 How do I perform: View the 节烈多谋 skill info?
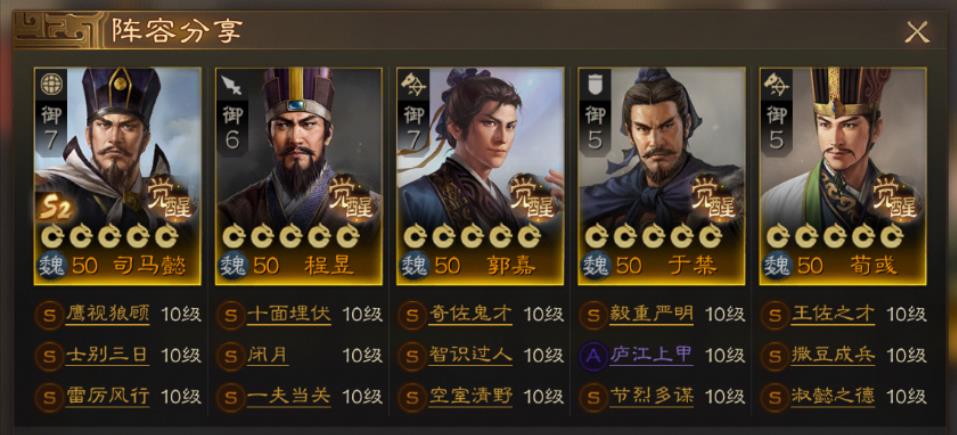[x=651, y=397]
